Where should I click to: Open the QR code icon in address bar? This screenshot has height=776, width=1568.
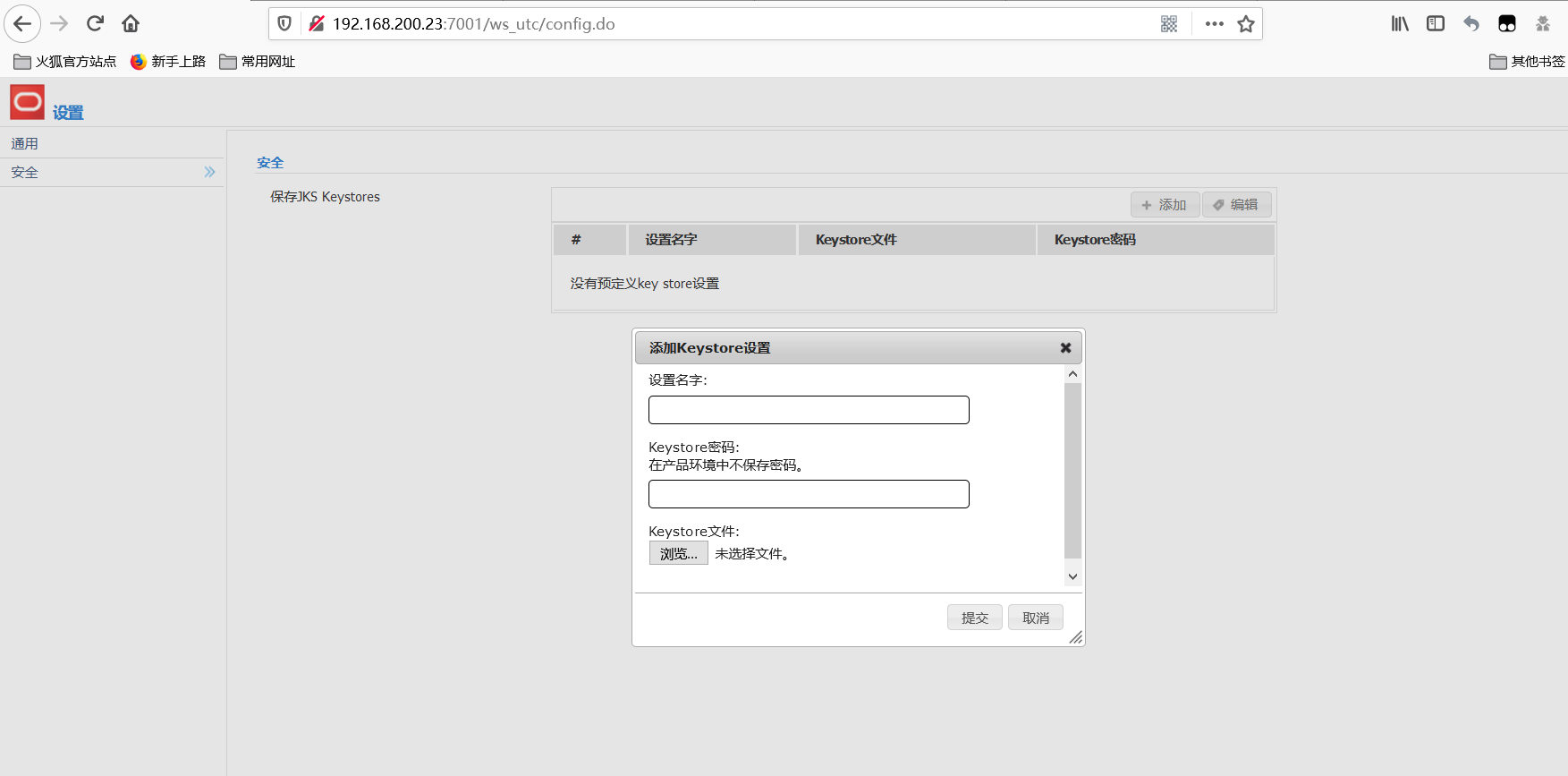click(x=1169, y=24)
